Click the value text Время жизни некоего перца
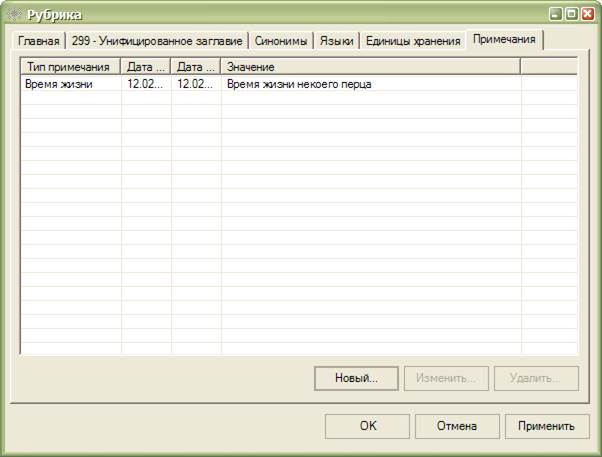The width and height of the screenshot is (602, 457). pyautogui.click(x=306, y=84)
